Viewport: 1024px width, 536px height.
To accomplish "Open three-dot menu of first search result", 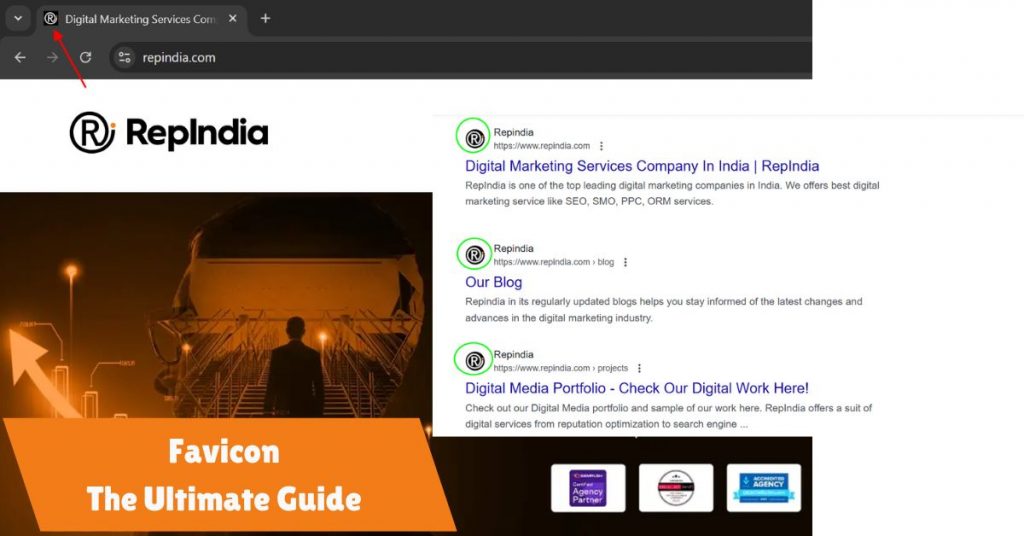I will [x=601, y=146].
